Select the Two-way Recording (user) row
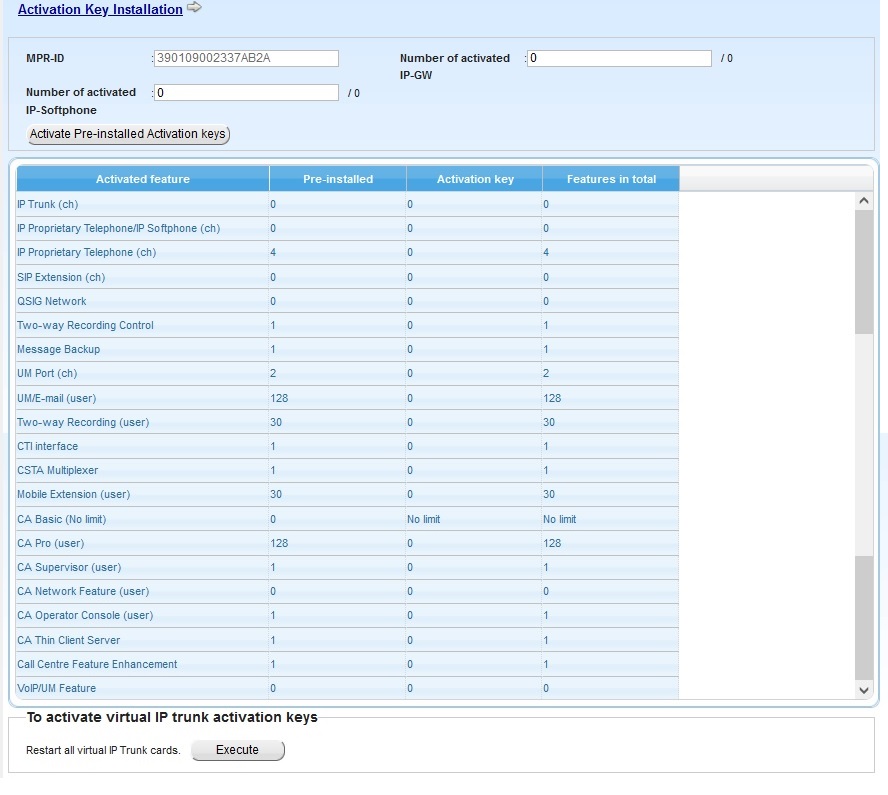 coord(348,422)
